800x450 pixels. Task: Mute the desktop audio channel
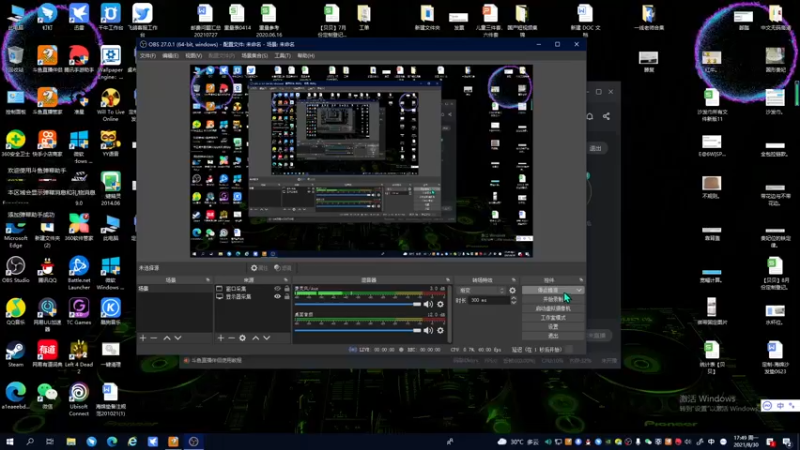428,330
